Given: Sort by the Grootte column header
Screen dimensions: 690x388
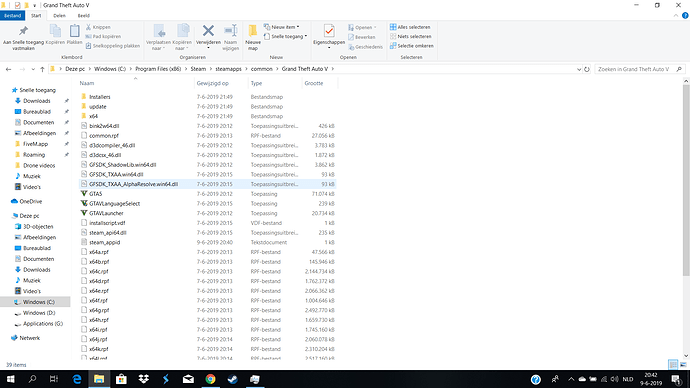Looking at the screenshot, I should tap(314, 83).
